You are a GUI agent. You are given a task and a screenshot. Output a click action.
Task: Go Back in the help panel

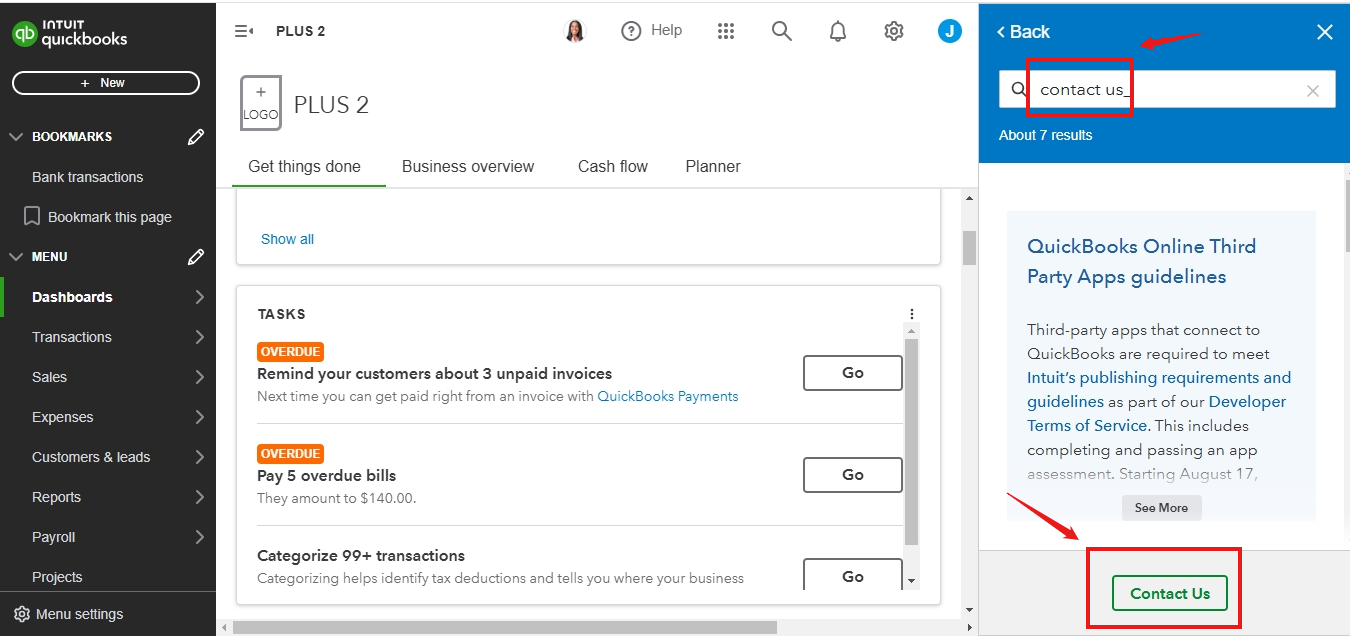(1023, 32)
